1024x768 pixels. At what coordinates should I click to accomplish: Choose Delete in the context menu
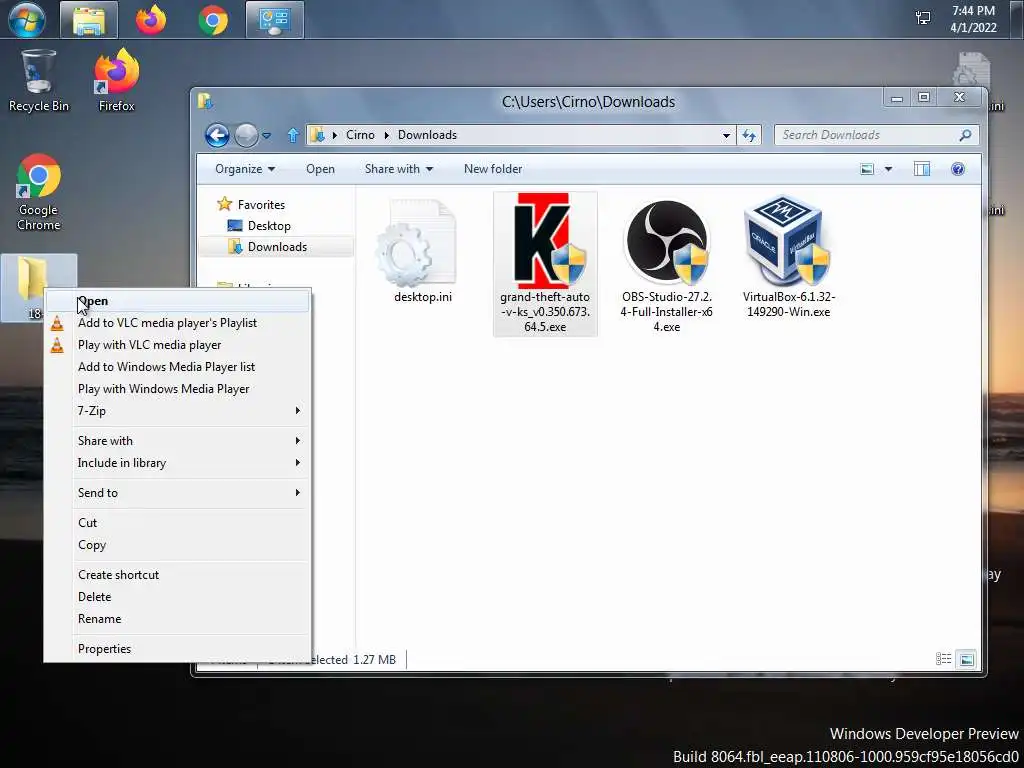177,597
